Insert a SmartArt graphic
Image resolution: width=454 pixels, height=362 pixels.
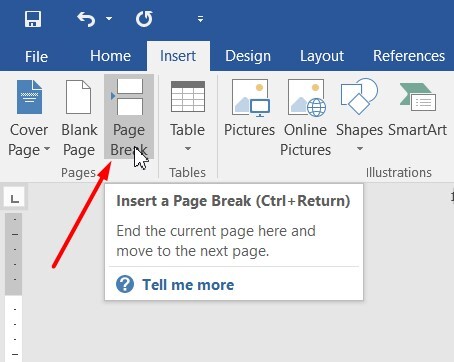pyautogui.click(x=417, y=109)
